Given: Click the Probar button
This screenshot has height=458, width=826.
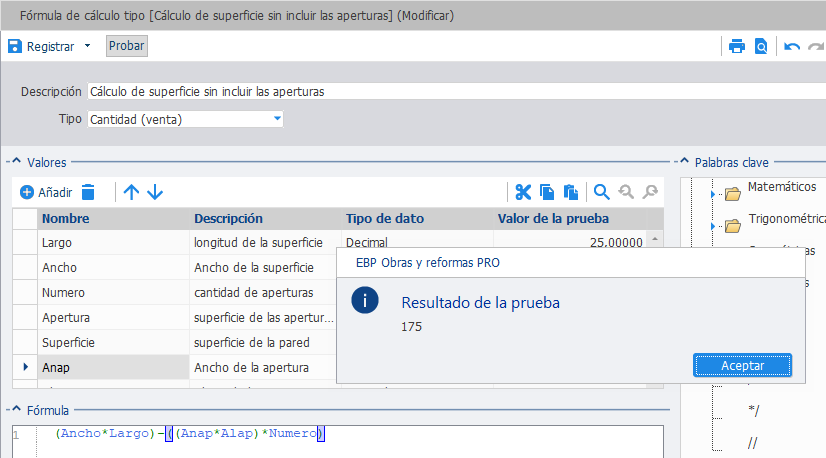Looking at the screenshot, I should click(x=126, y=46).
